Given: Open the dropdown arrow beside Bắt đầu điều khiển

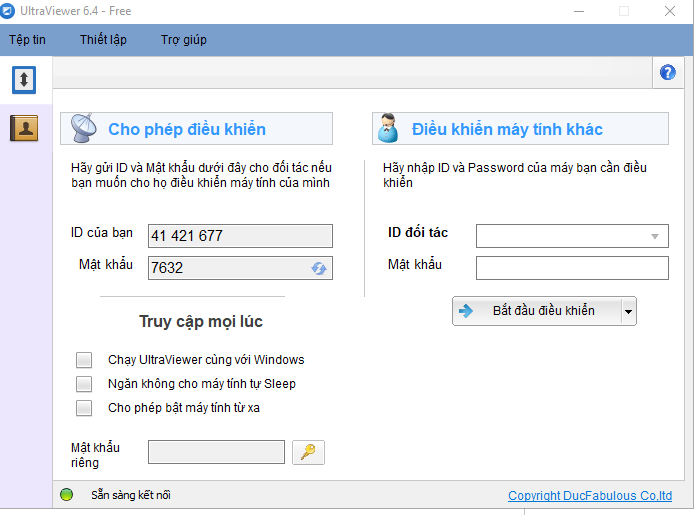Looking at the screenshot, I should click(x=628, y=311).
